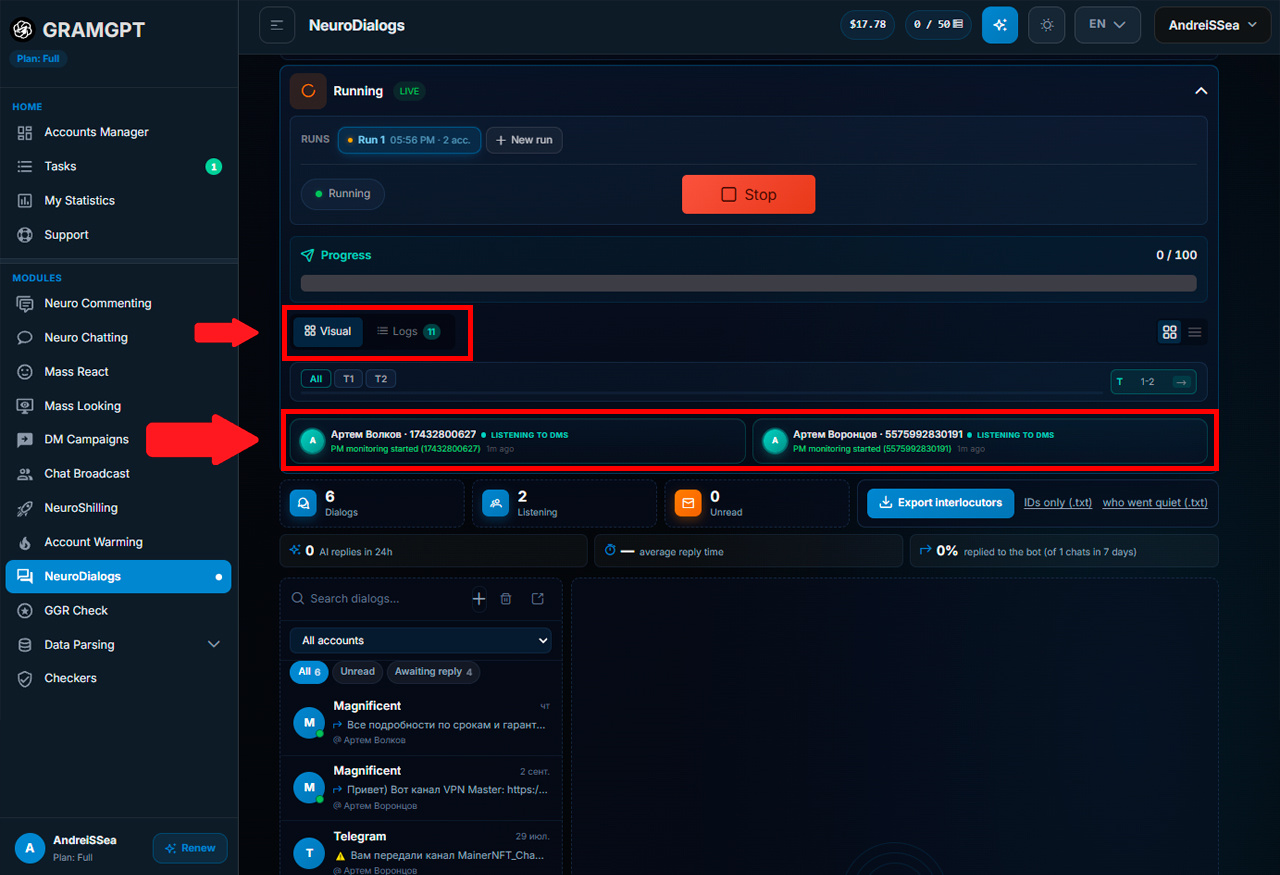Click the GGR Check star icon

click(x=25, y=610)
